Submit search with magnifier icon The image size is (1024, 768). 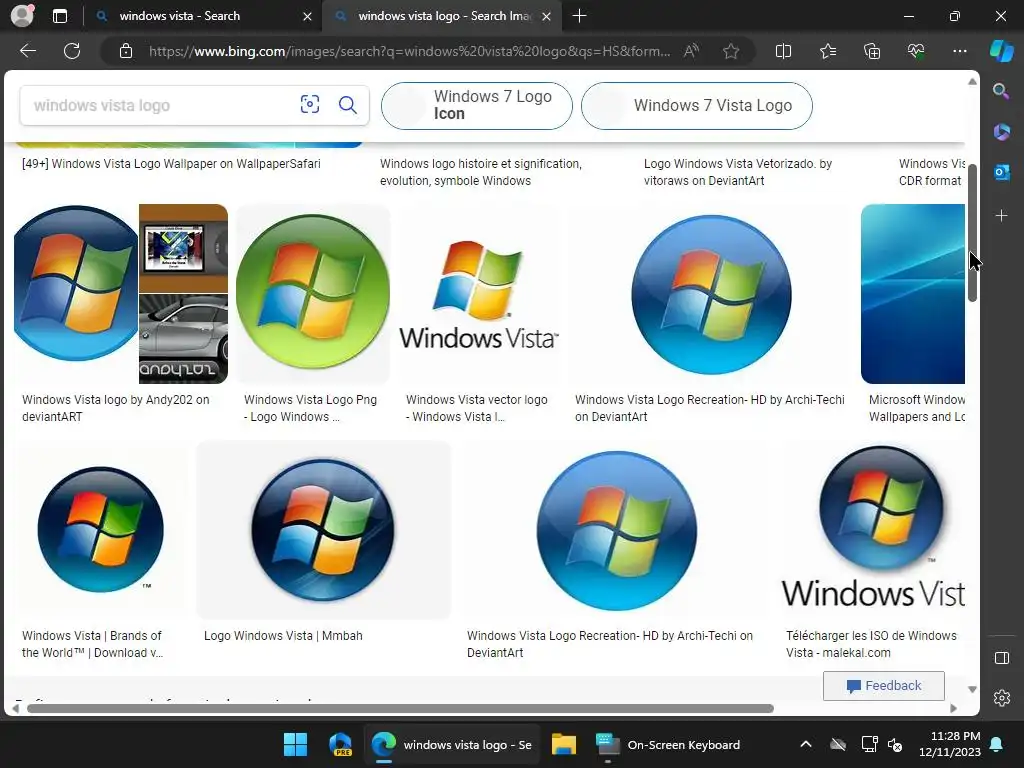(347, 104)
